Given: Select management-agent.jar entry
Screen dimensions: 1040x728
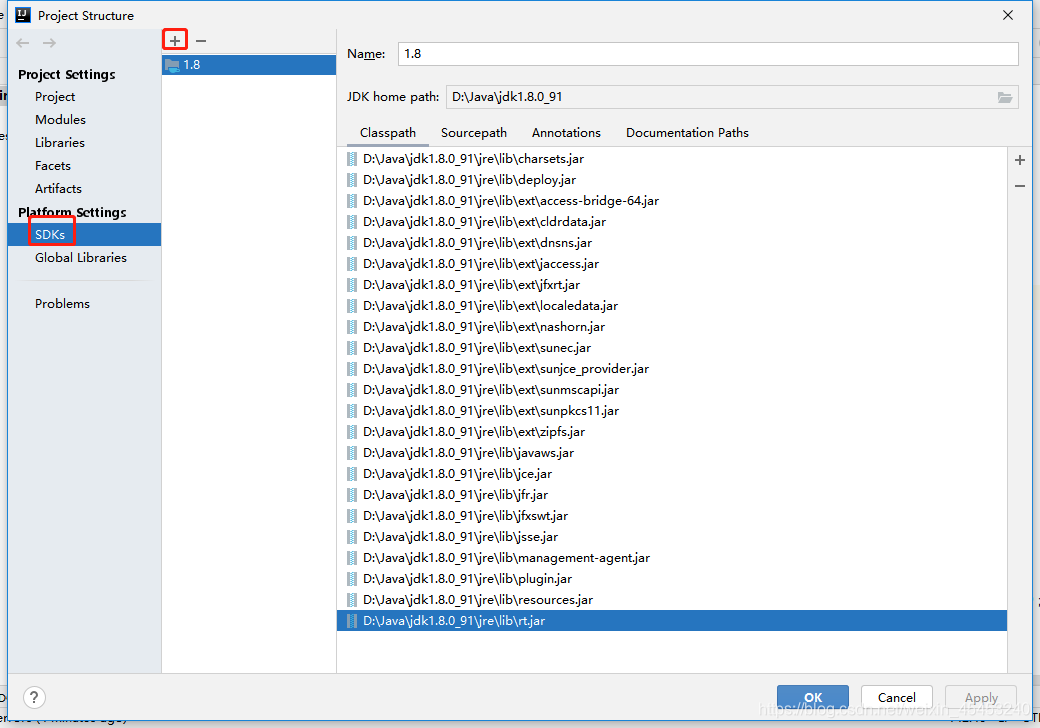Looking at the screenshot, I should pyautogui.click(x=672, y=558).
